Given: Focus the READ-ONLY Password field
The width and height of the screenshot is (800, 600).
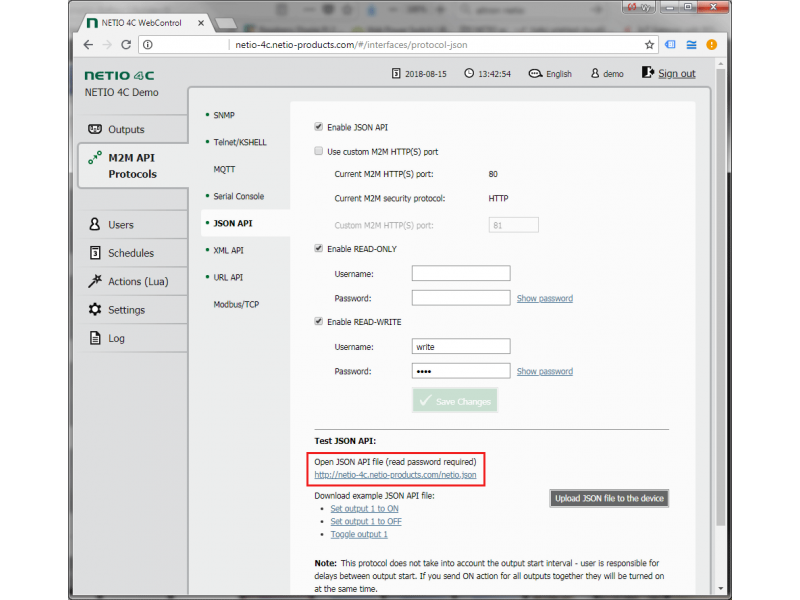Looking at the screenshot, I should 461,298.
